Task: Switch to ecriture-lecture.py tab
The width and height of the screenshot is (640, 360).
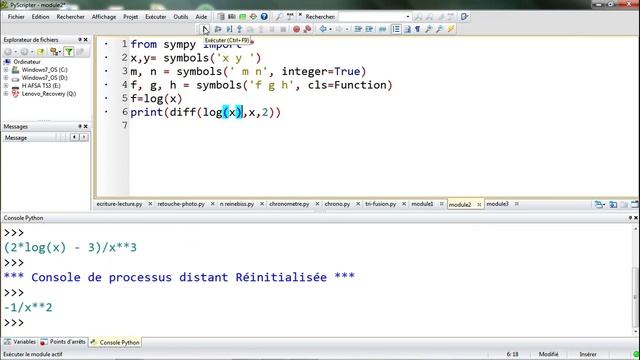Action: [119, 204]
